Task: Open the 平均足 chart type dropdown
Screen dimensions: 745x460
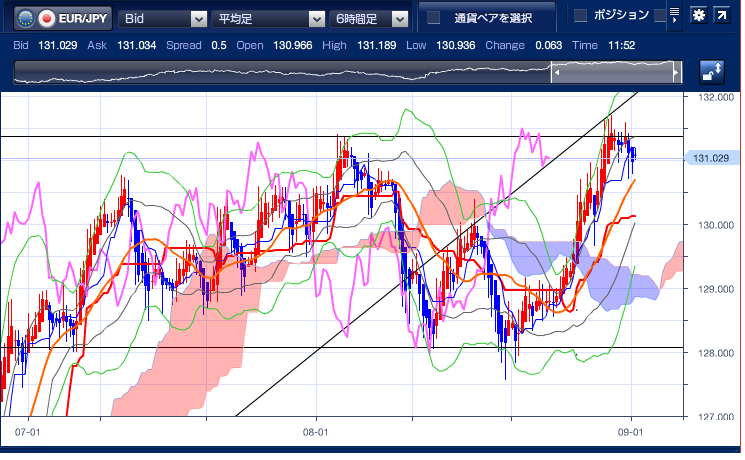Action: pyautogui.click(x=268, y=19)
